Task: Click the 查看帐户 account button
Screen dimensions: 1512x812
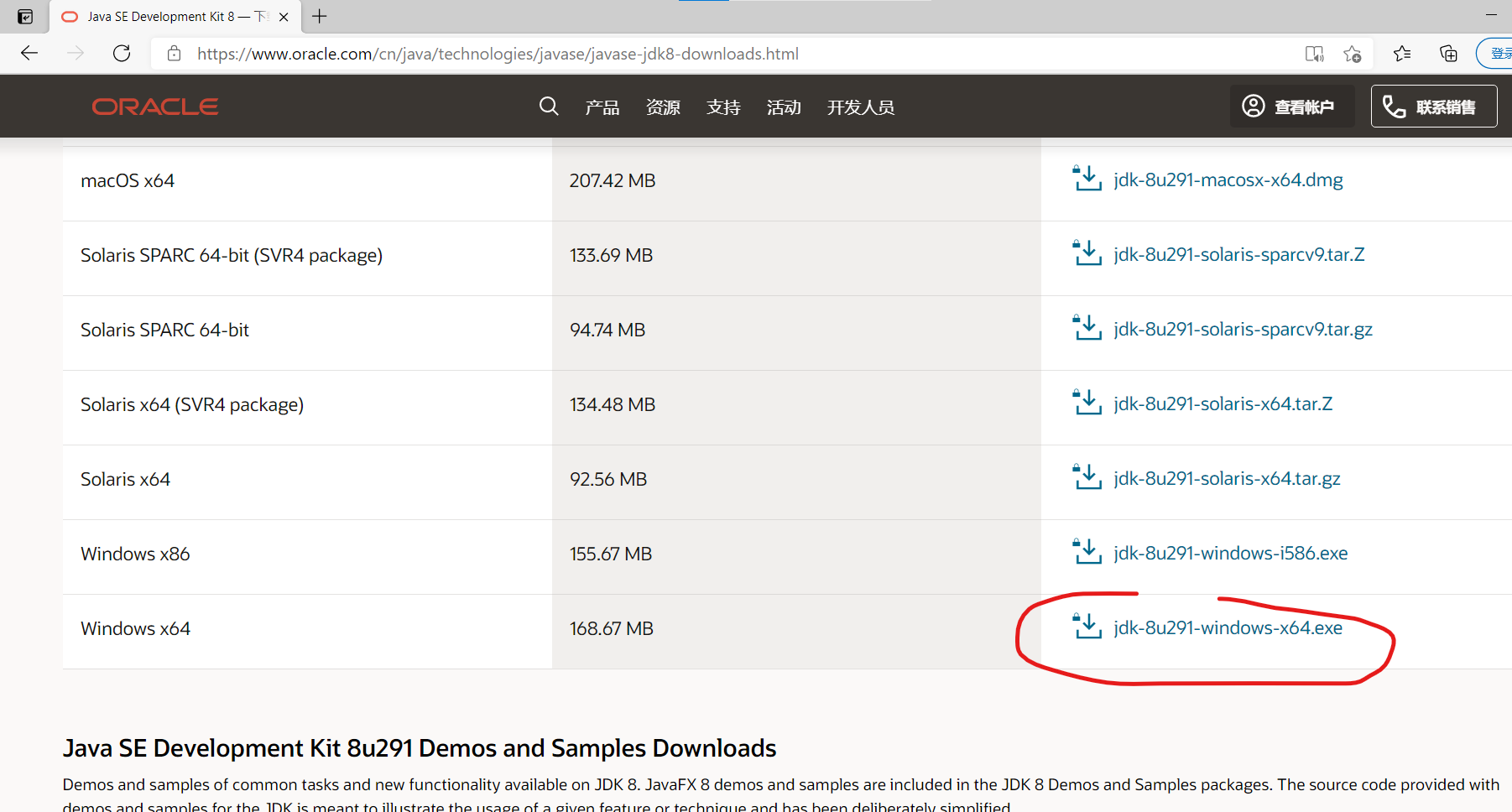Action: pyautogui.click(x=1291, y=107)
